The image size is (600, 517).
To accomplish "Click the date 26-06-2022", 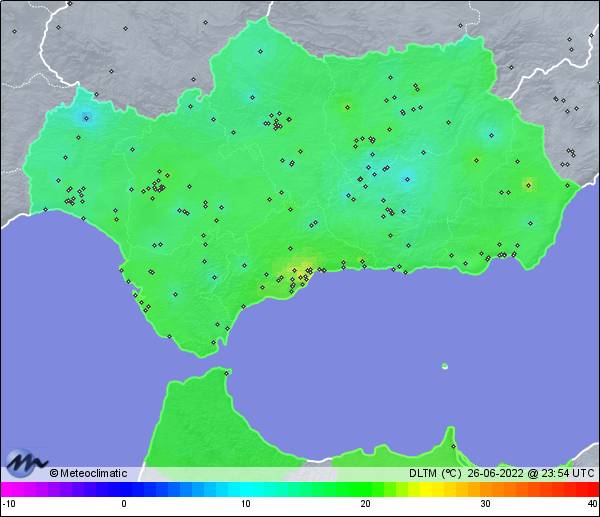I will coord(495,473).
